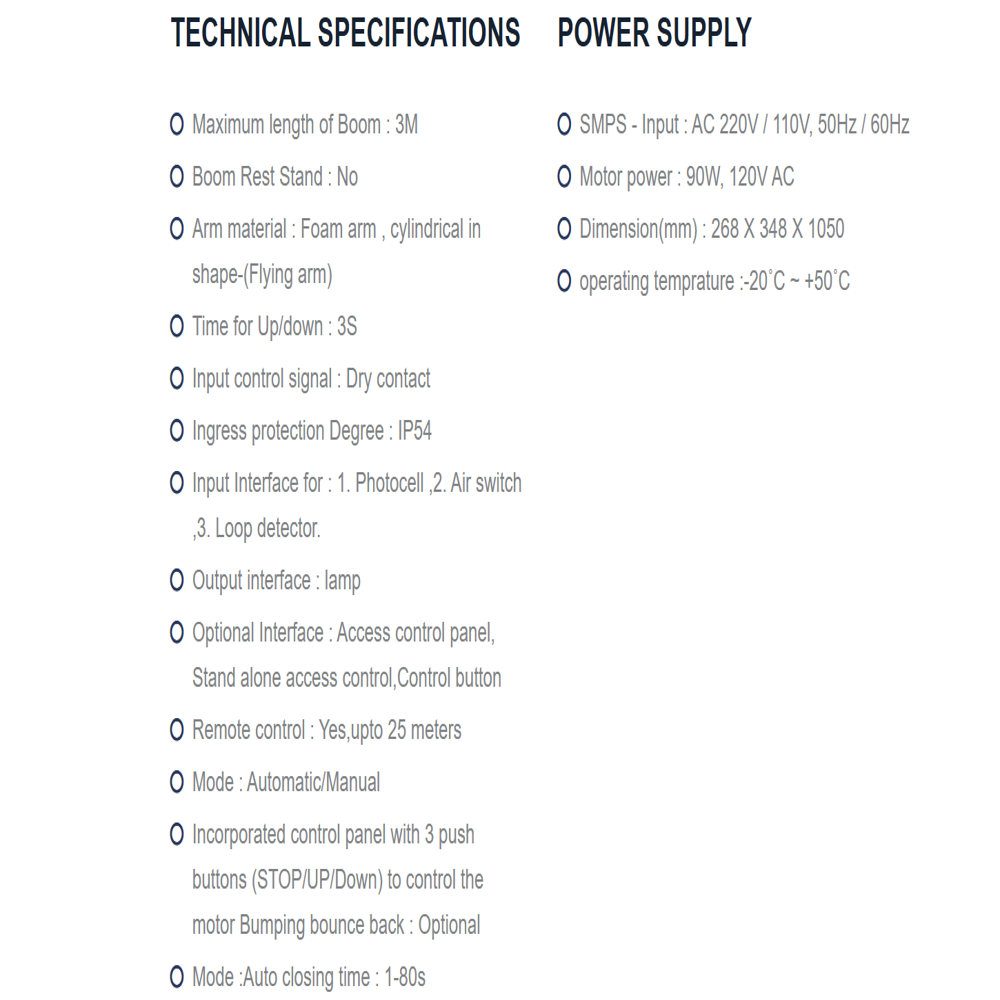Click the bullet next to Boom Rest Stand
The height and width of the screenshot is (1000, 1000).
point(177,176)
